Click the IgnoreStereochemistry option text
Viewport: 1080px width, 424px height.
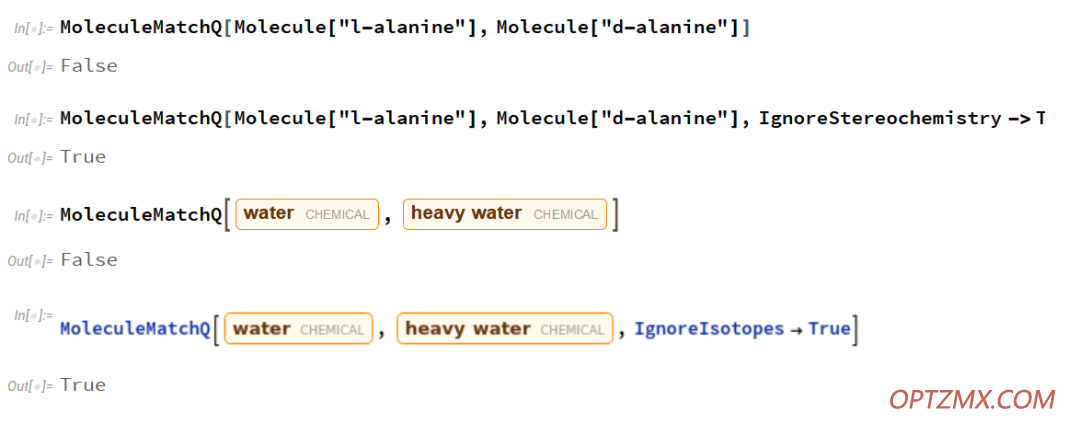point(880,118)
